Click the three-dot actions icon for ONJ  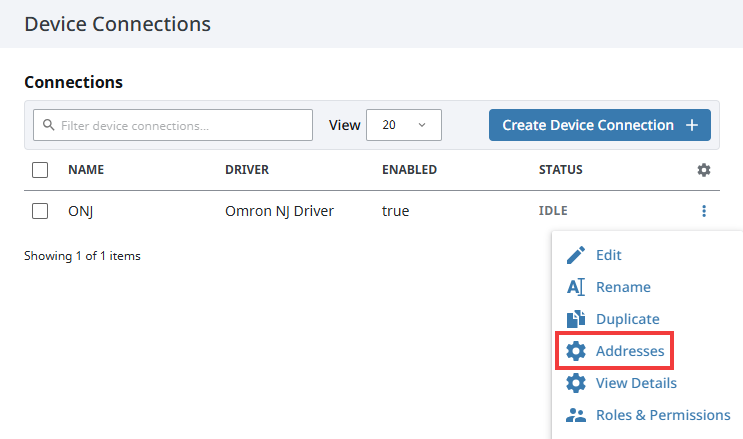704,211
